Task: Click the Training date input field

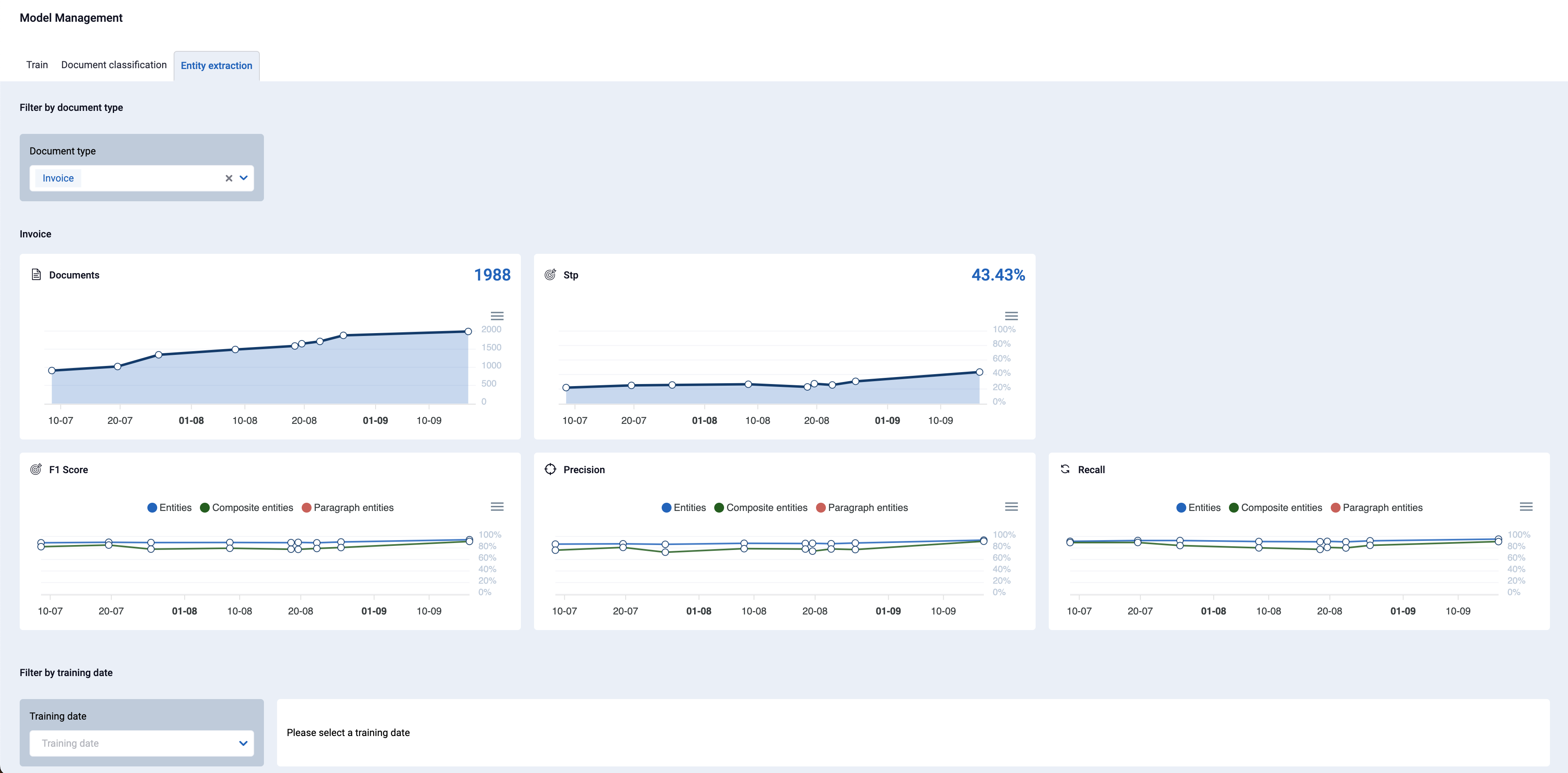Action: pos(141,743)
